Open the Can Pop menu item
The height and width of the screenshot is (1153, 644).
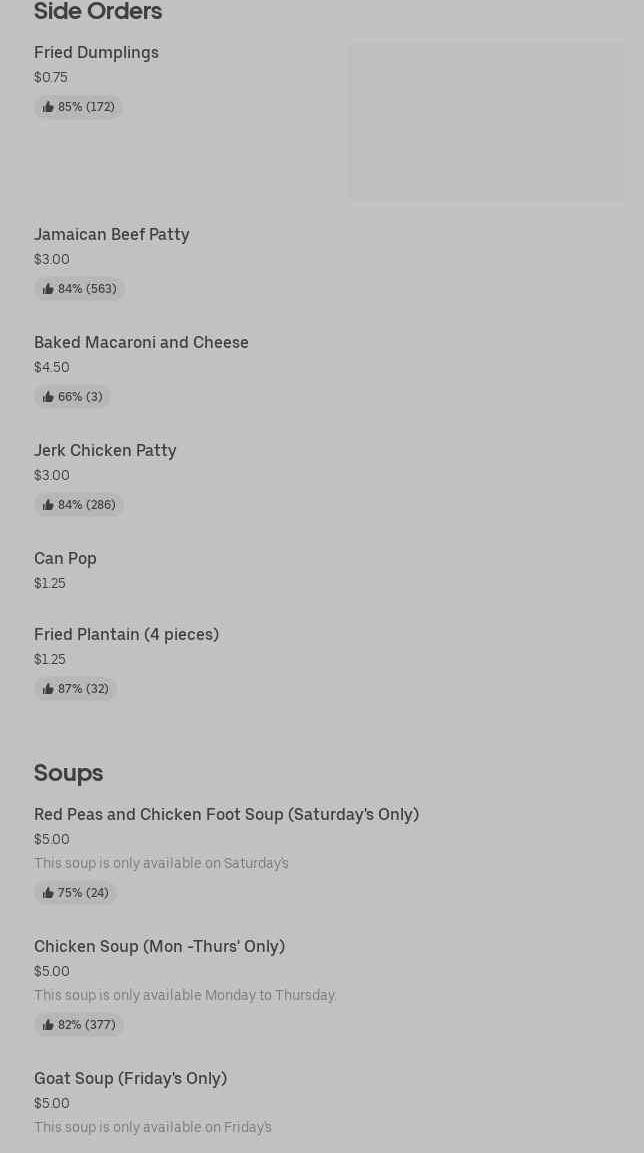(x=65, y=558)
